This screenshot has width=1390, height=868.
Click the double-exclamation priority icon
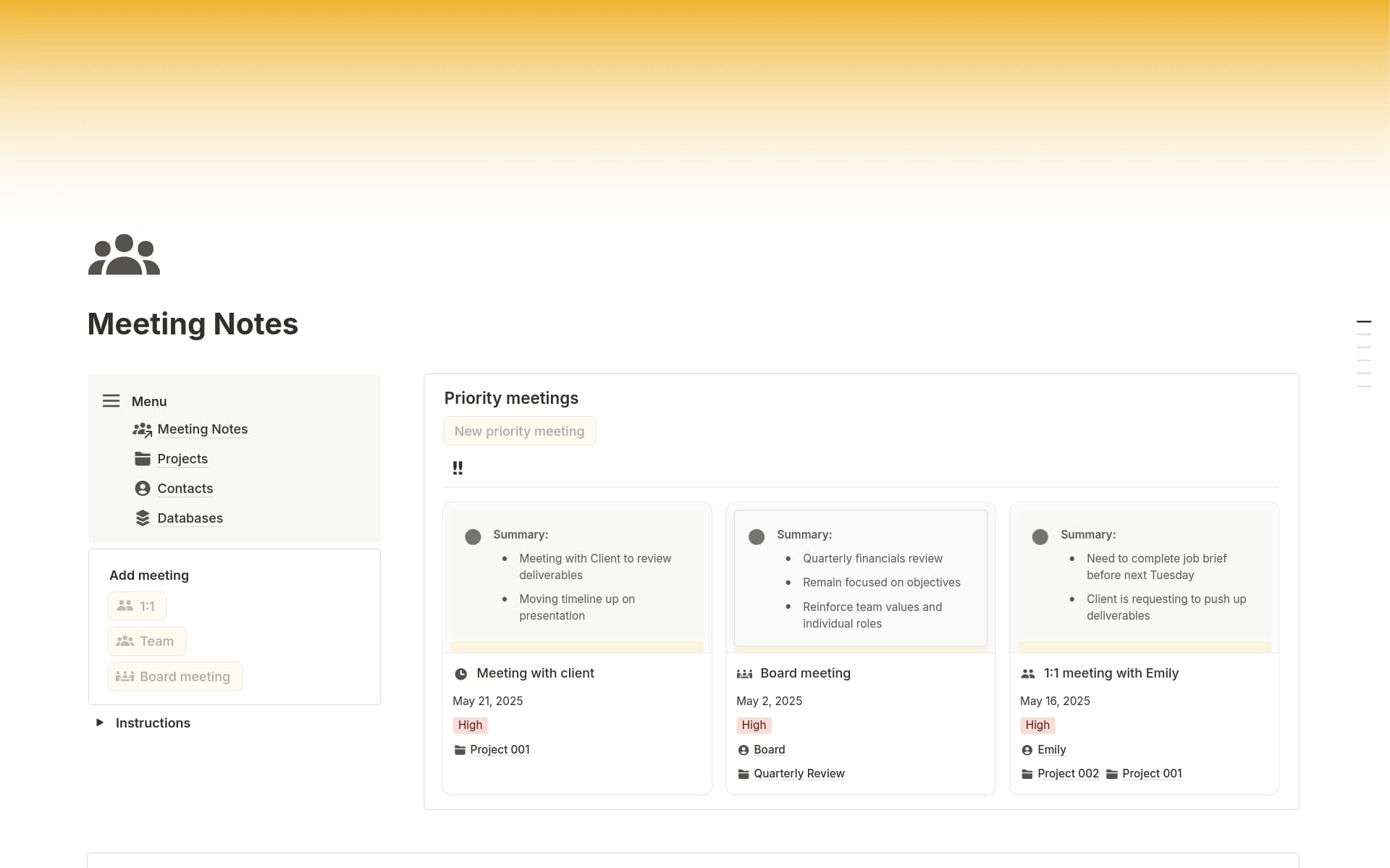pos(458,468)
